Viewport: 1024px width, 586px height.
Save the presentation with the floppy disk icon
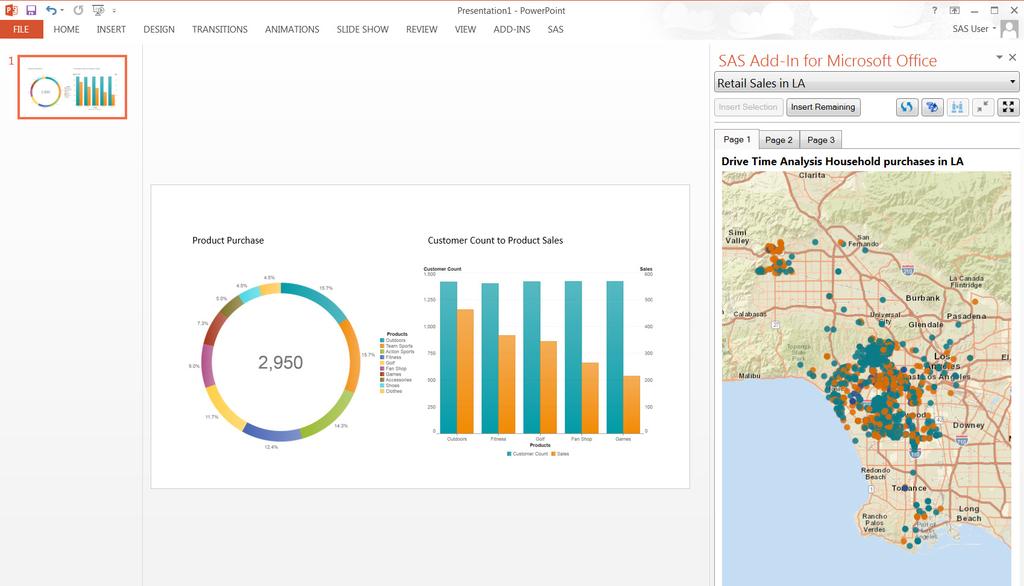[x=31, y=10]
